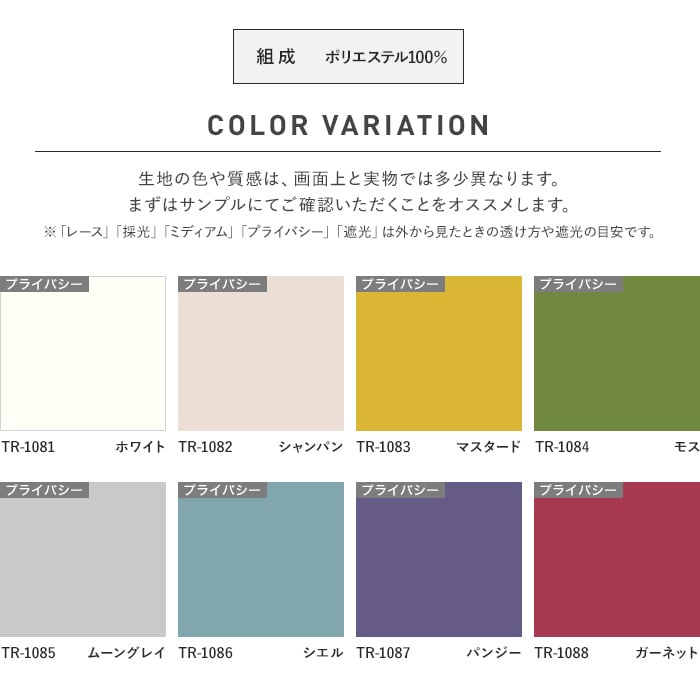The image size is (700, 700).
Task: Select the white TR-1081 ホワイト swatch
Action: point(83,353)
